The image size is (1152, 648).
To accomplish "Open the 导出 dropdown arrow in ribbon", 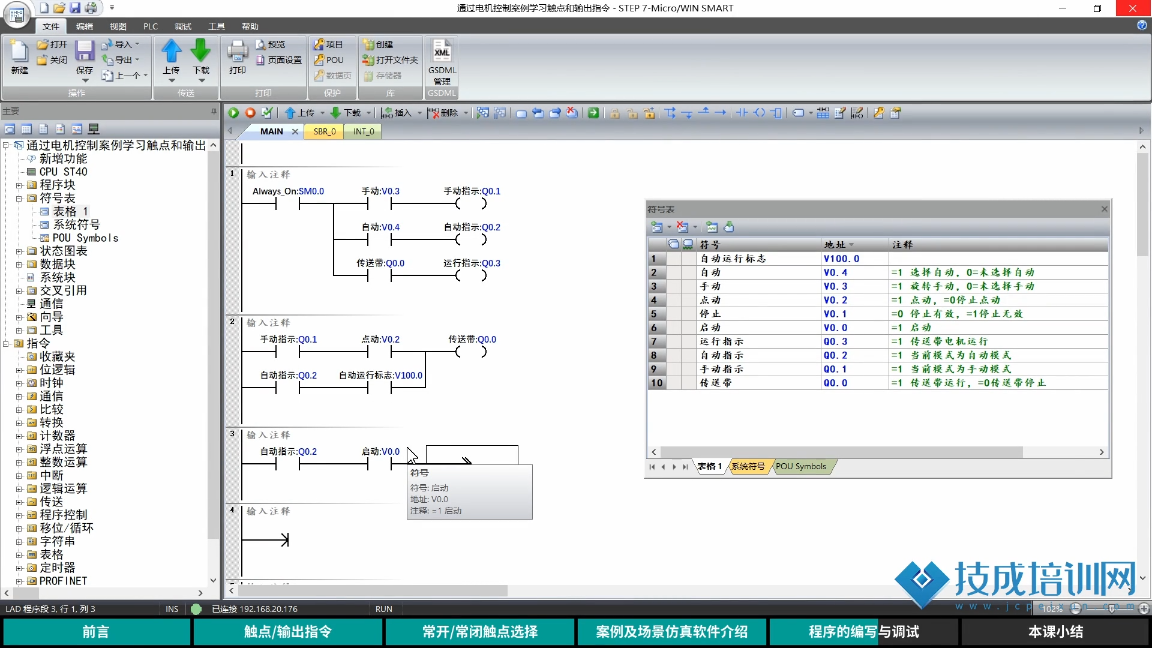I will tap(137, 60).
